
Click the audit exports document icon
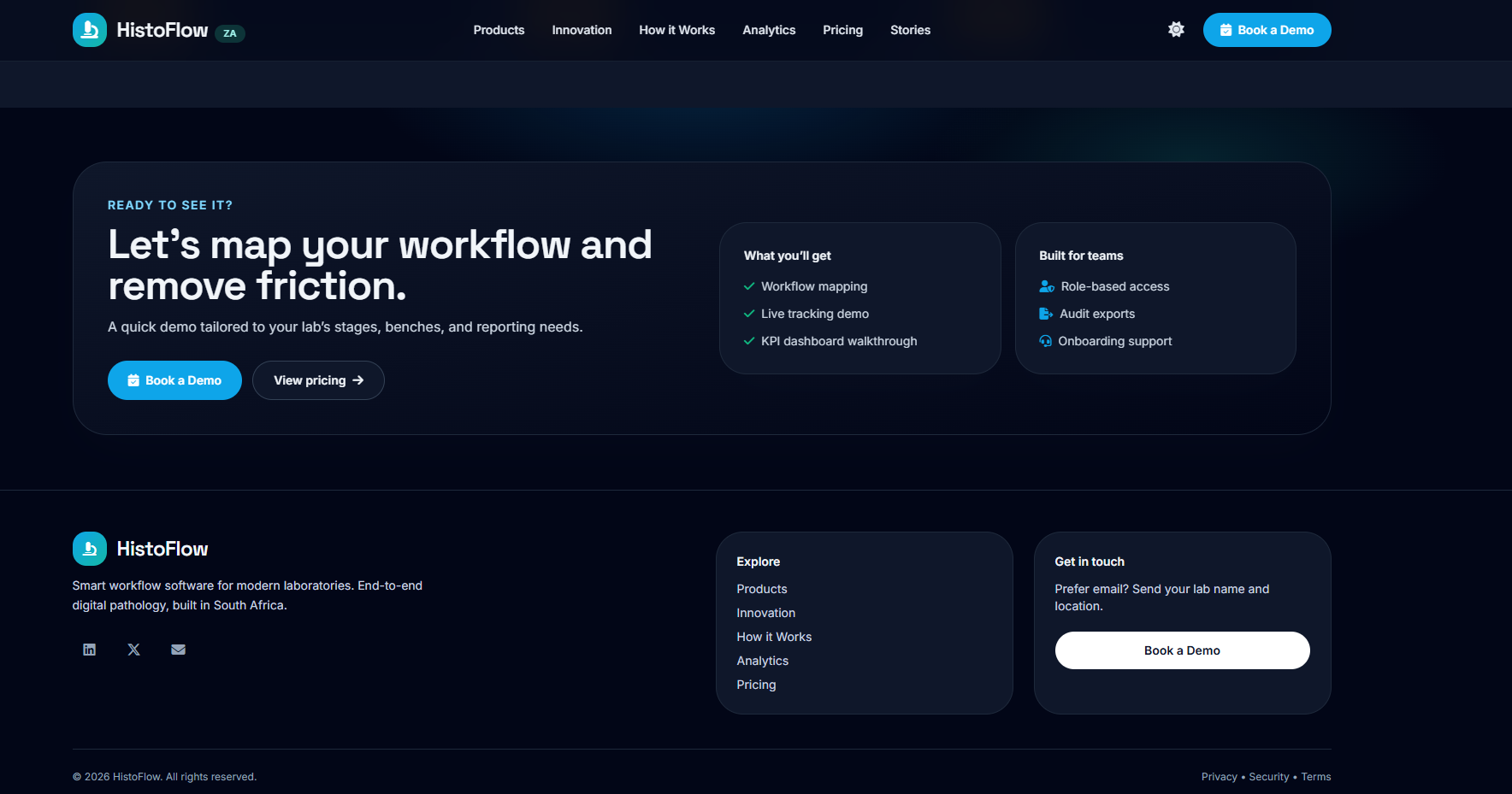pos(1045,314)
